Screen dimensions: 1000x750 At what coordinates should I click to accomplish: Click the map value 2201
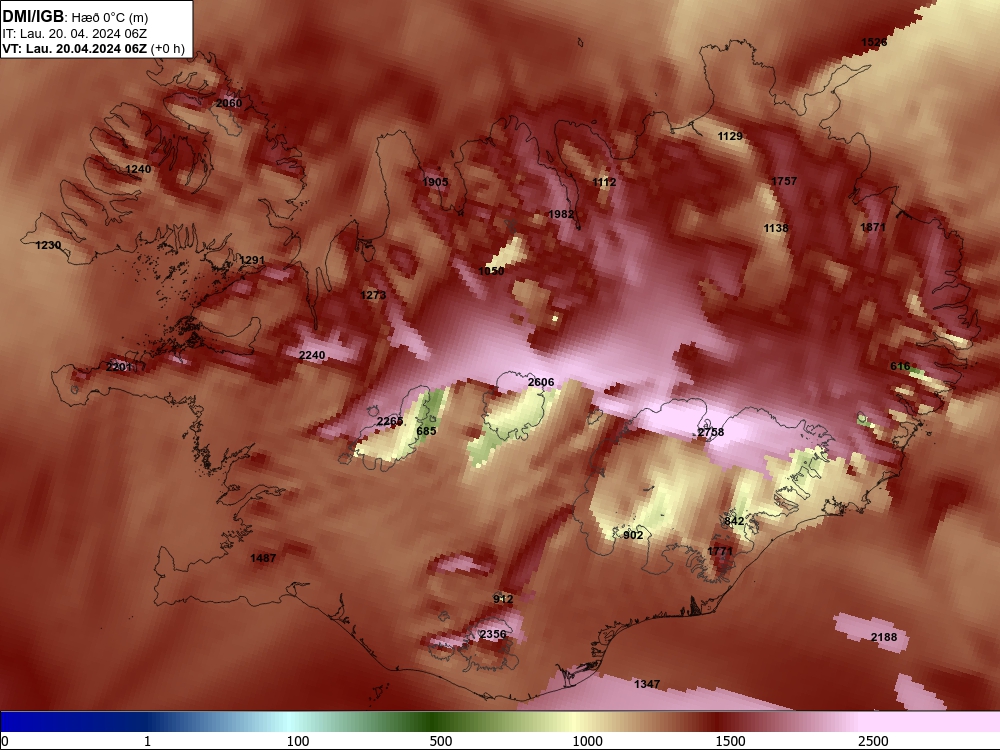(x=119, y=367)
